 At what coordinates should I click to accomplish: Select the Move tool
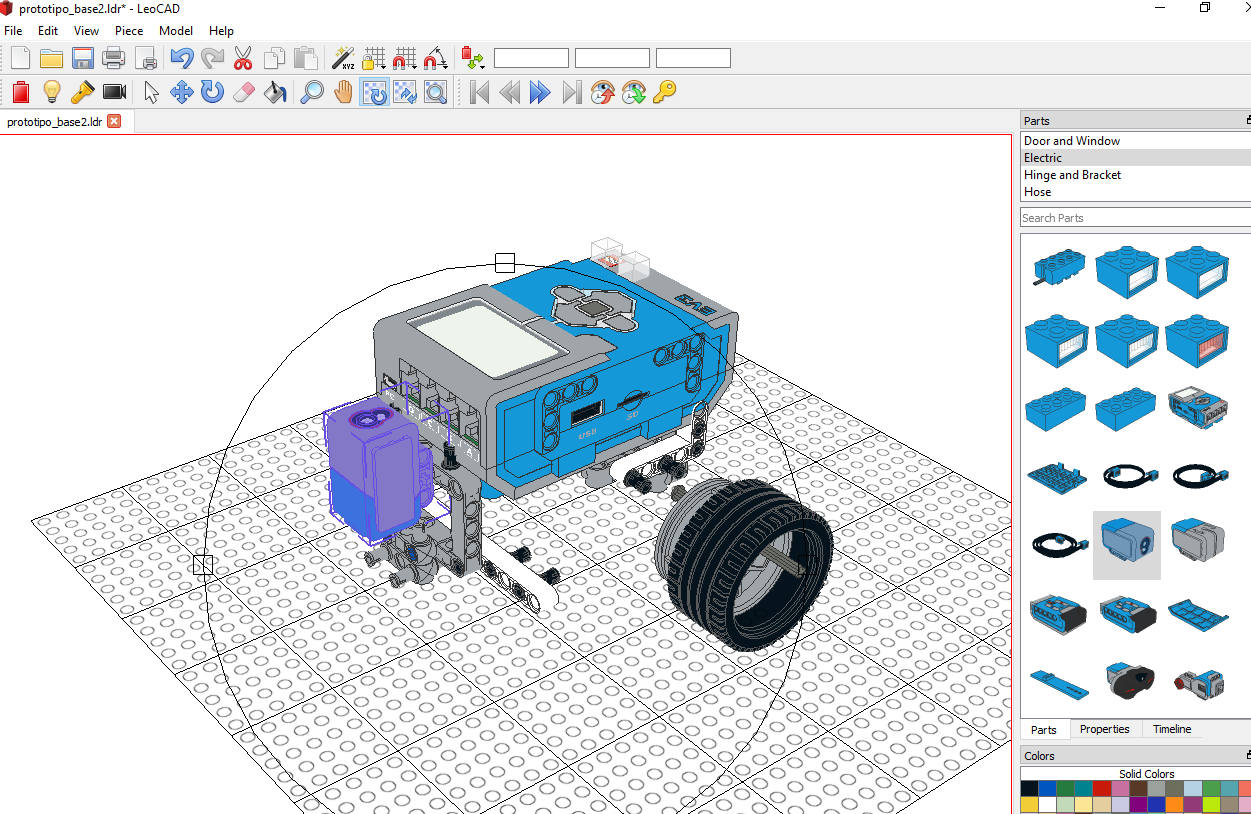[x=181, y=92]
